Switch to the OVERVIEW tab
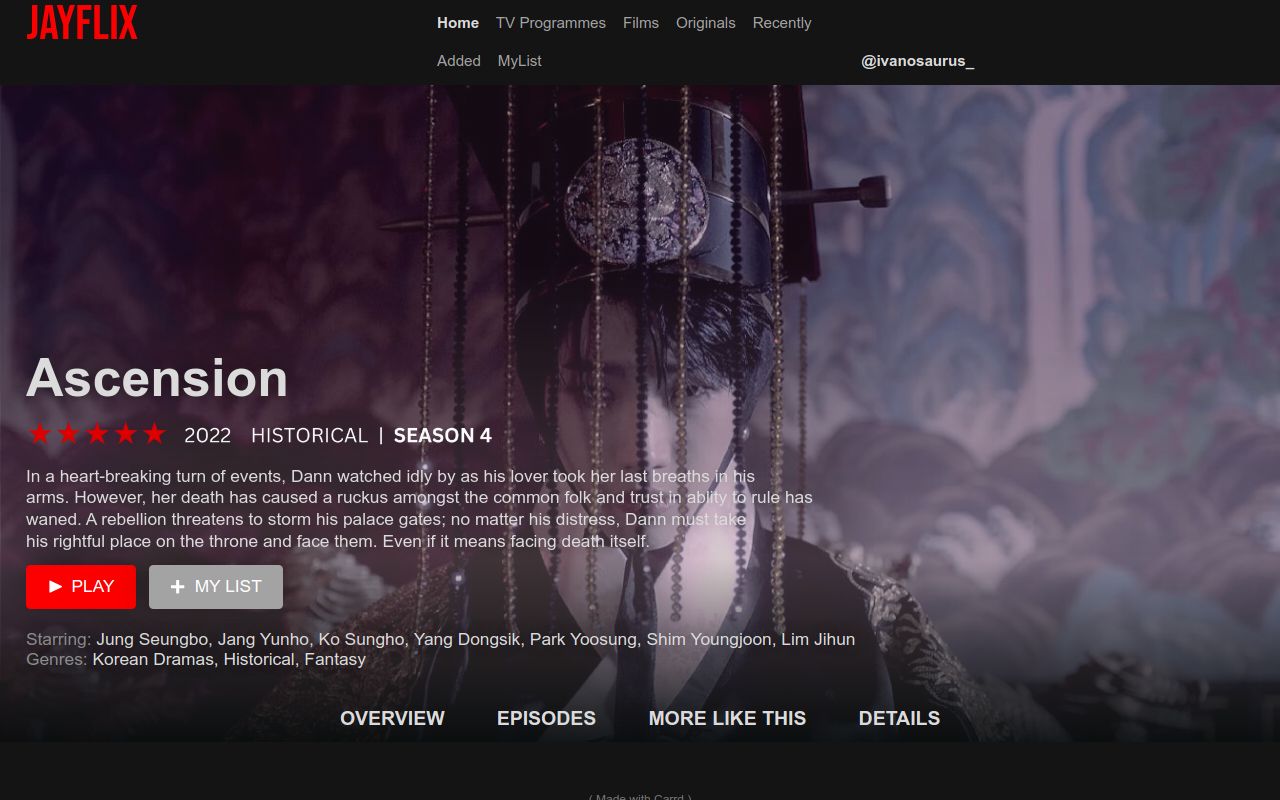Image resolution: width=1280 pixels, height=800 pixels. pos(392,718)
